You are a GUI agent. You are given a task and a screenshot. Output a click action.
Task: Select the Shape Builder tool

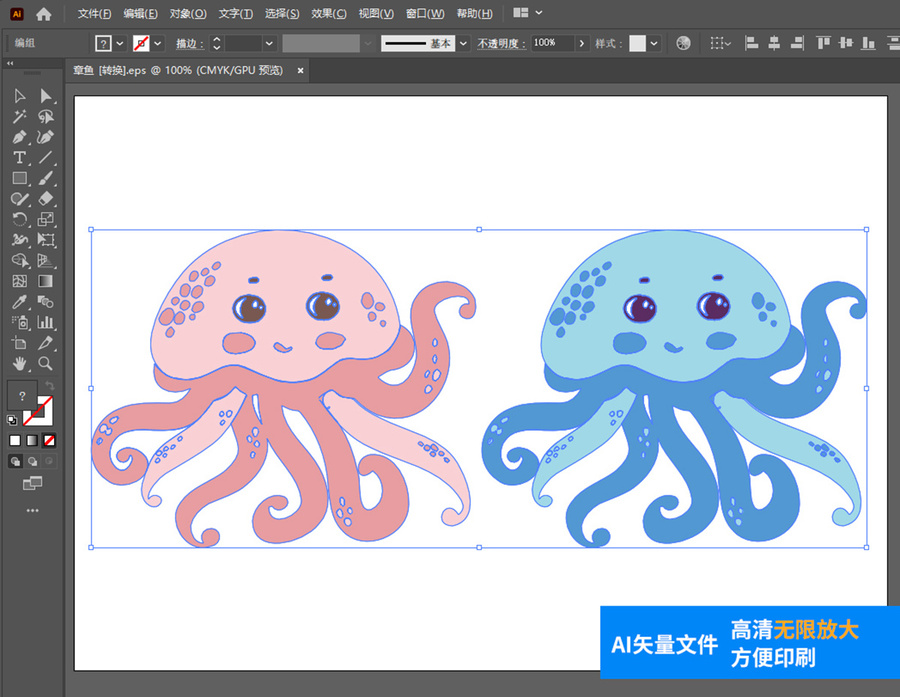click(19, 260)
